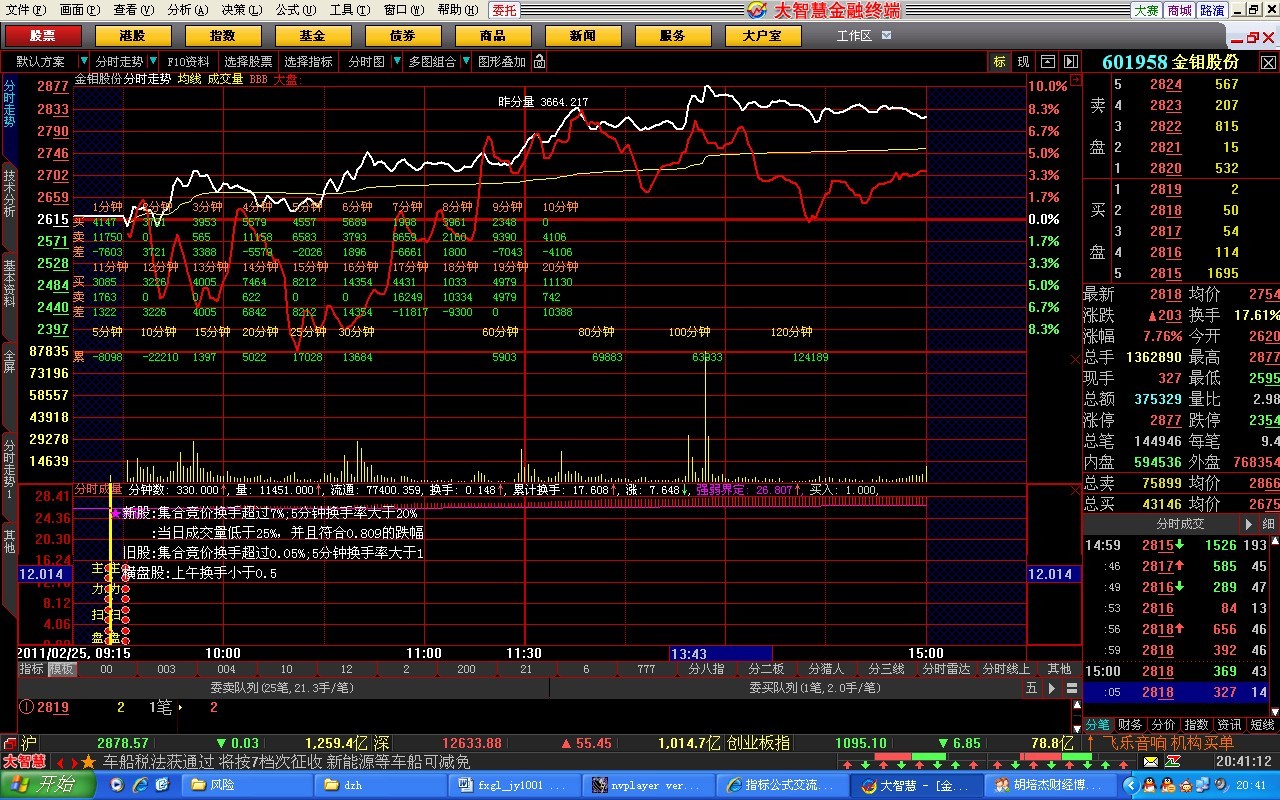The width and height of the screenshot is (1280, 800).
Task: Open the 大户室 section
Action: point(763,36)
